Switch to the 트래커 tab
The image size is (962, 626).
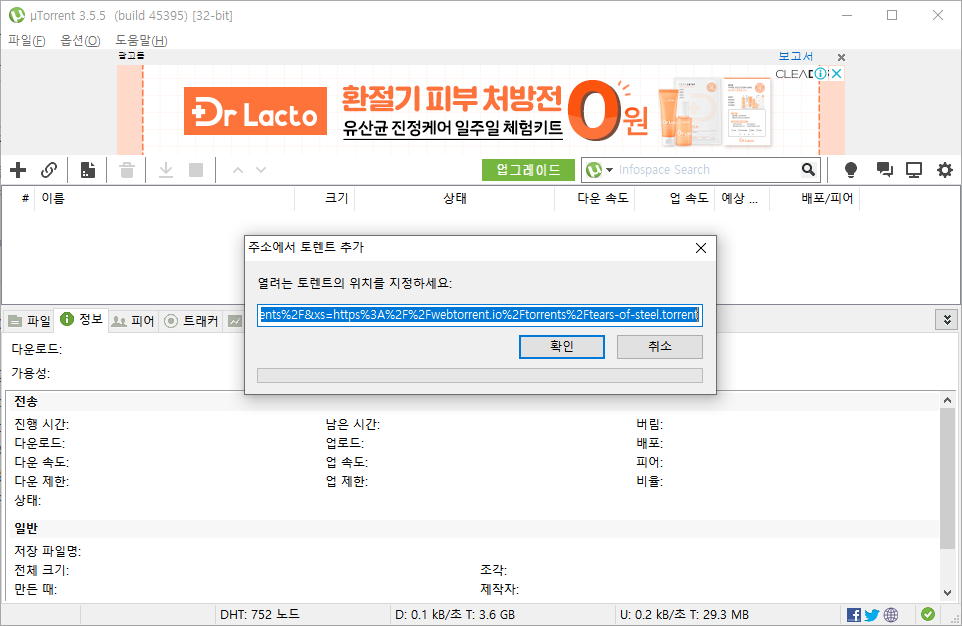191,320
